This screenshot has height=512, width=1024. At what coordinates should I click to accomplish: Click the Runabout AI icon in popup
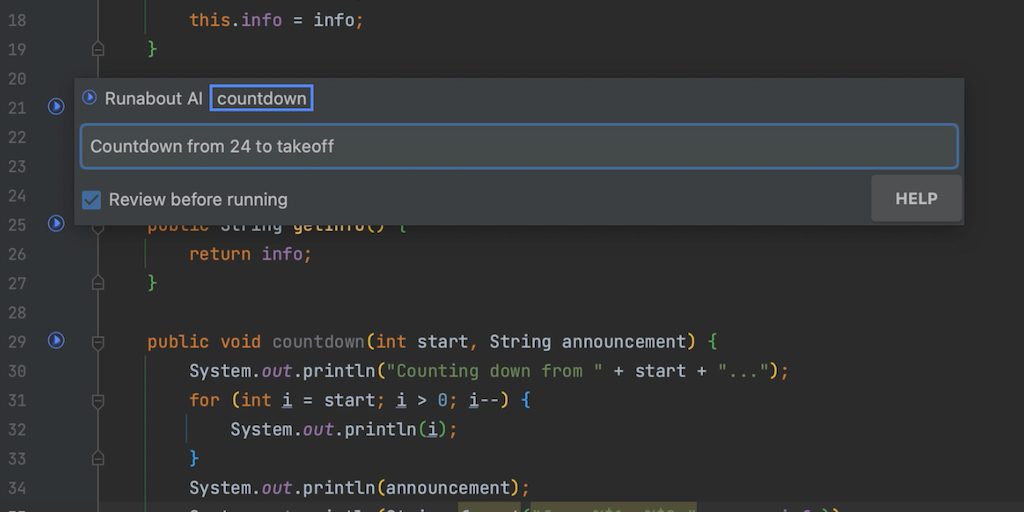90,98
